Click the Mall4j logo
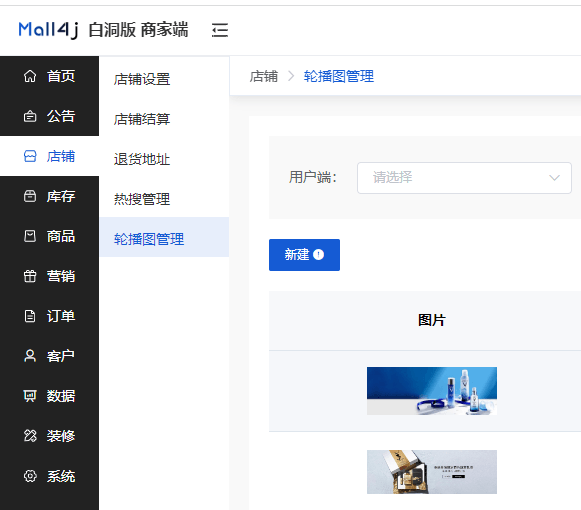The image size is (581, 510). pos(49,30)
